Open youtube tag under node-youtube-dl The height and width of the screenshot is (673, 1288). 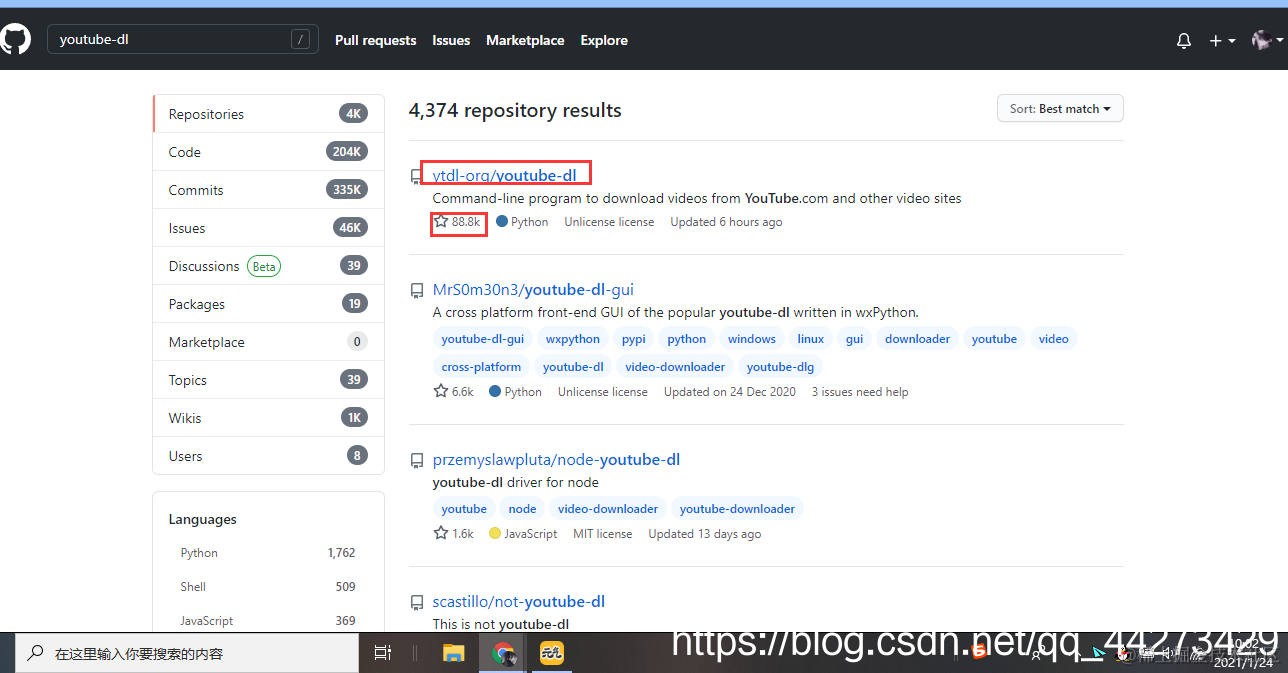point(464,509)
